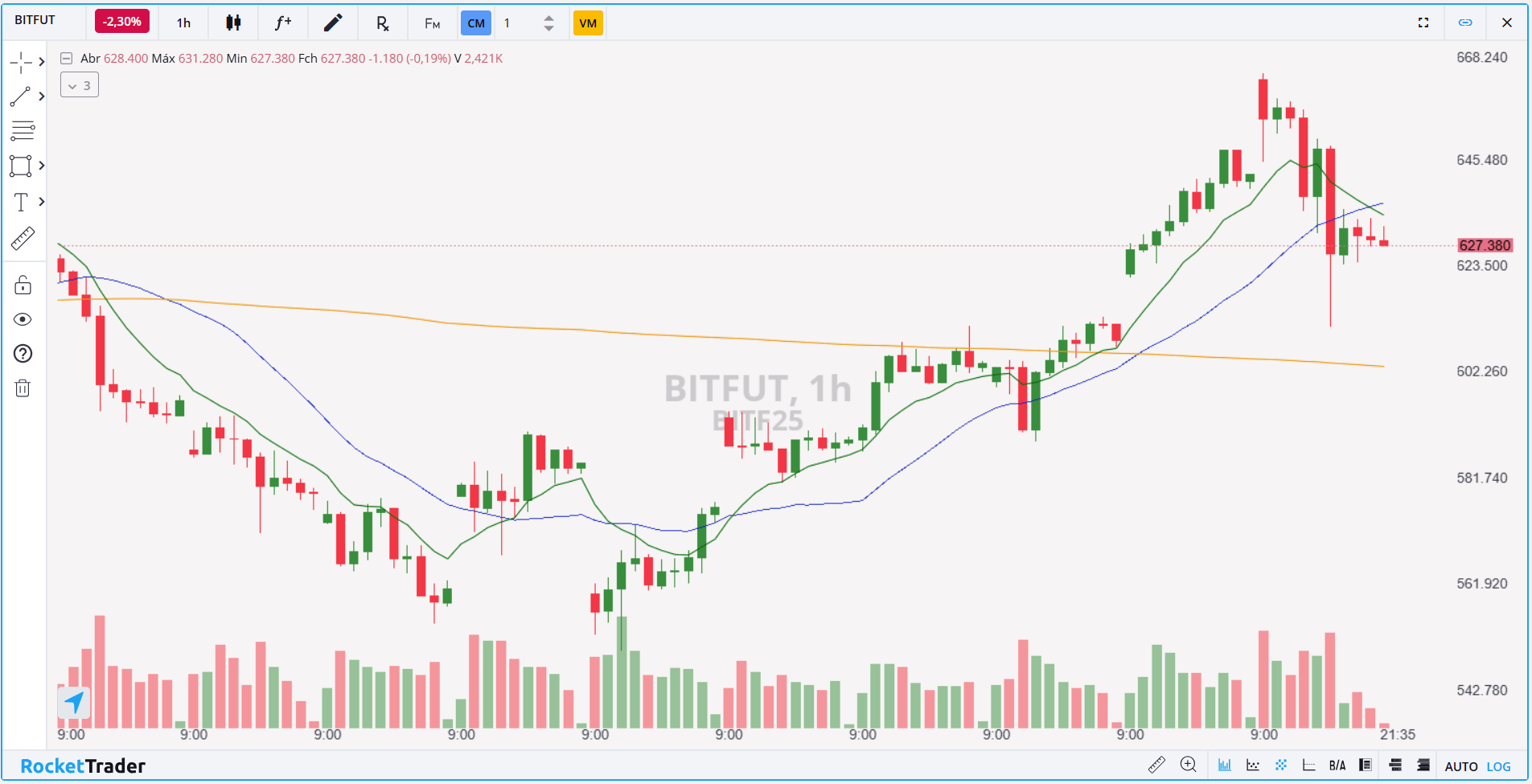Choose the text annotation tool
The width and height of the screenshot is (1532, 784).
(x=21, y=202)
